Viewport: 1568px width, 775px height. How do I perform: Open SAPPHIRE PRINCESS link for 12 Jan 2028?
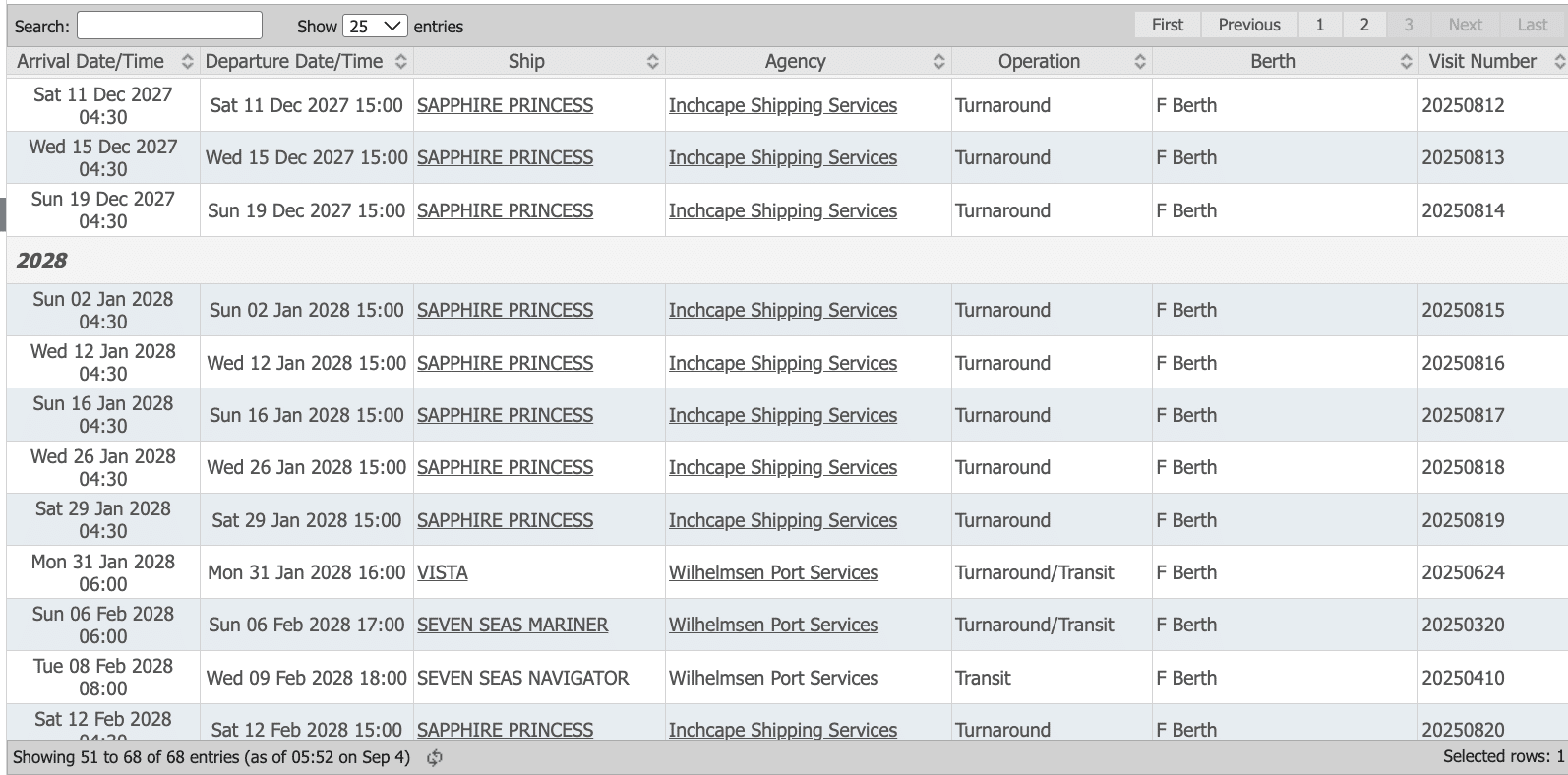pos(505,363)
